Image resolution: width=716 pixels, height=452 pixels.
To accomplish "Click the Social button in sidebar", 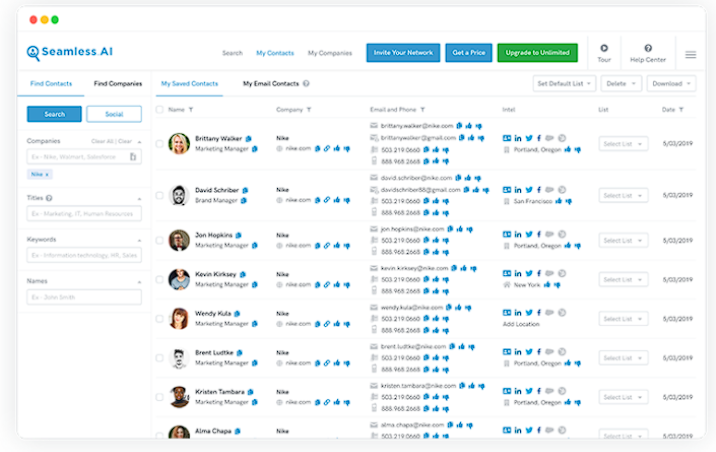I will point(114,114).
